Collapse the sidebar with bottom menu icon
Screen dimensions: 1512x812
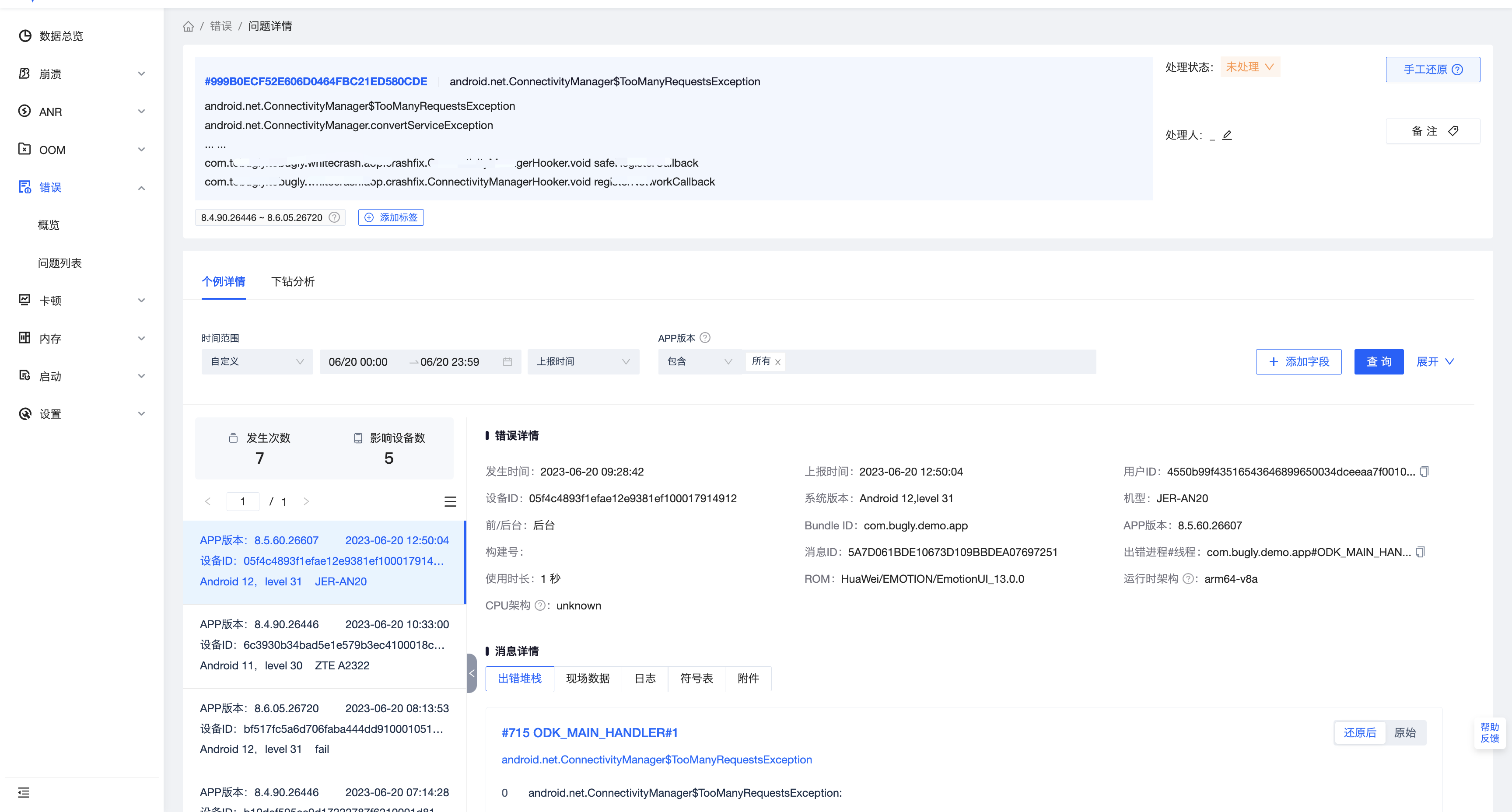click(x=24, y=793)
